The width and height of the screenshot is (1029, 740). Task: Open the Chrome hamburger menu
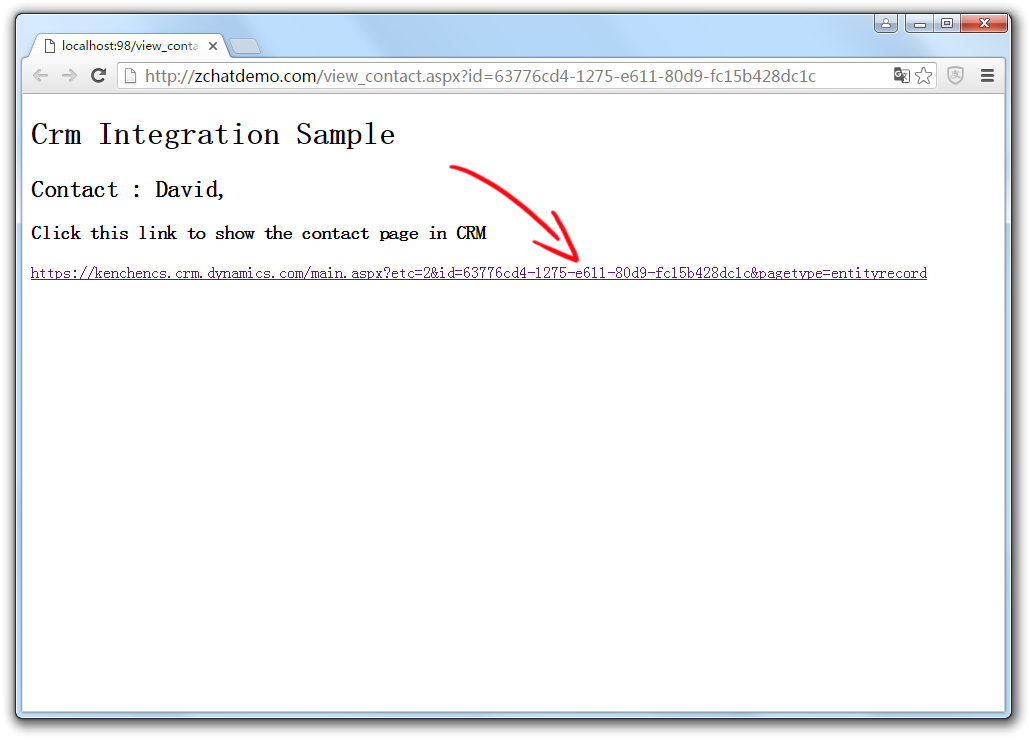tap(987, 76)
